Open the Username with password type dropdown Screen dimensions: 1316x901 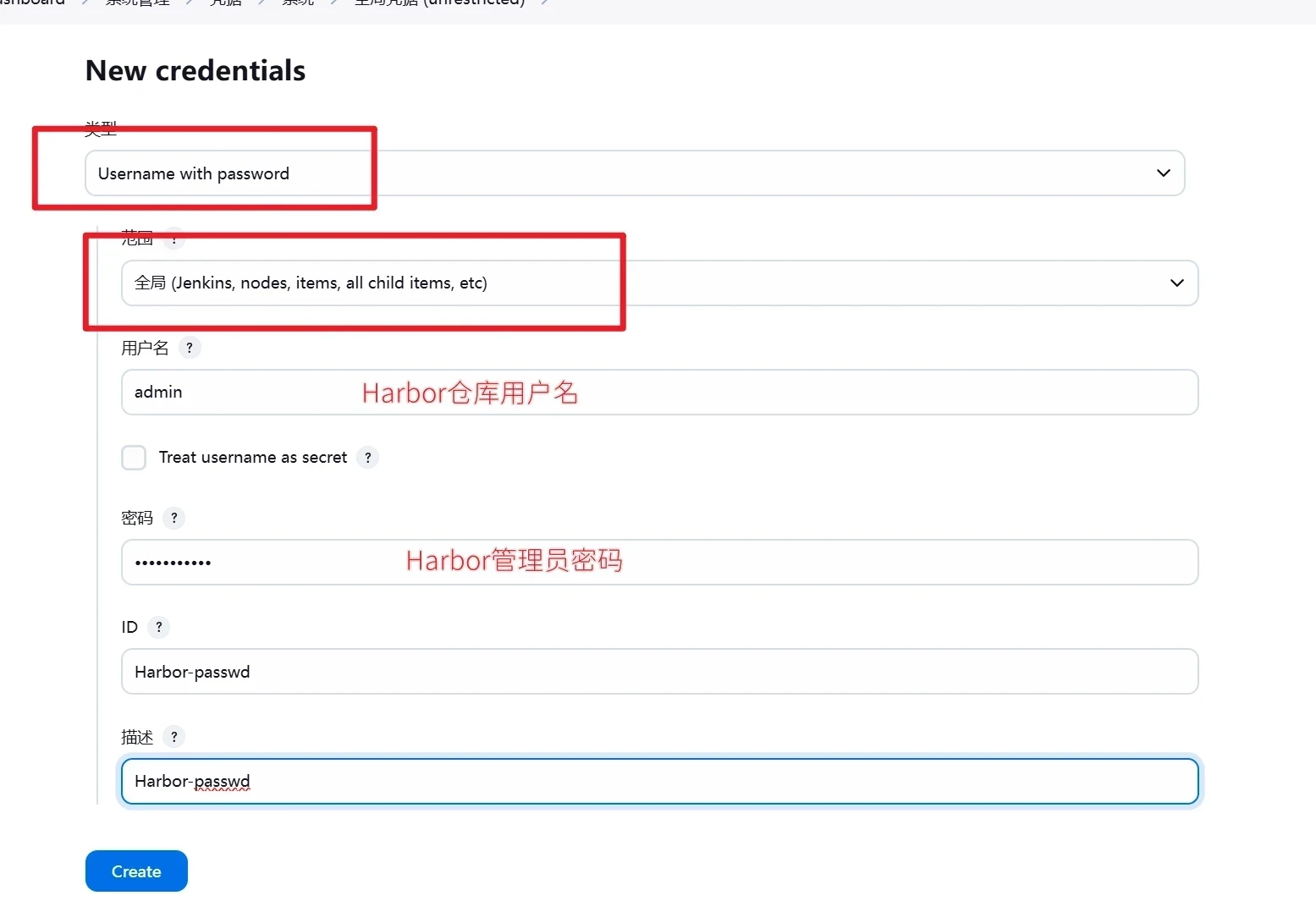coord(634,173)
